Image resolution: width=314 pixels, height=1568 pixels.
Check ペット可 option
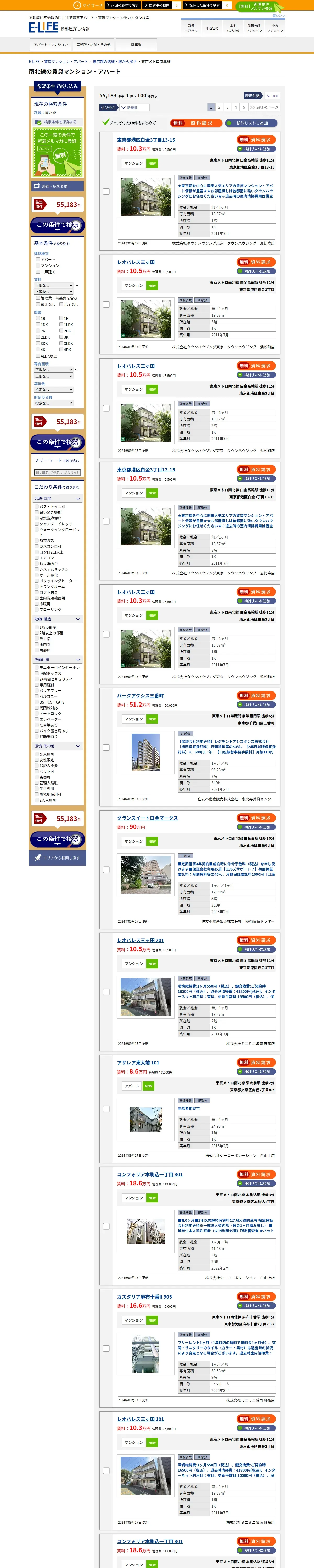click(37, 771)
